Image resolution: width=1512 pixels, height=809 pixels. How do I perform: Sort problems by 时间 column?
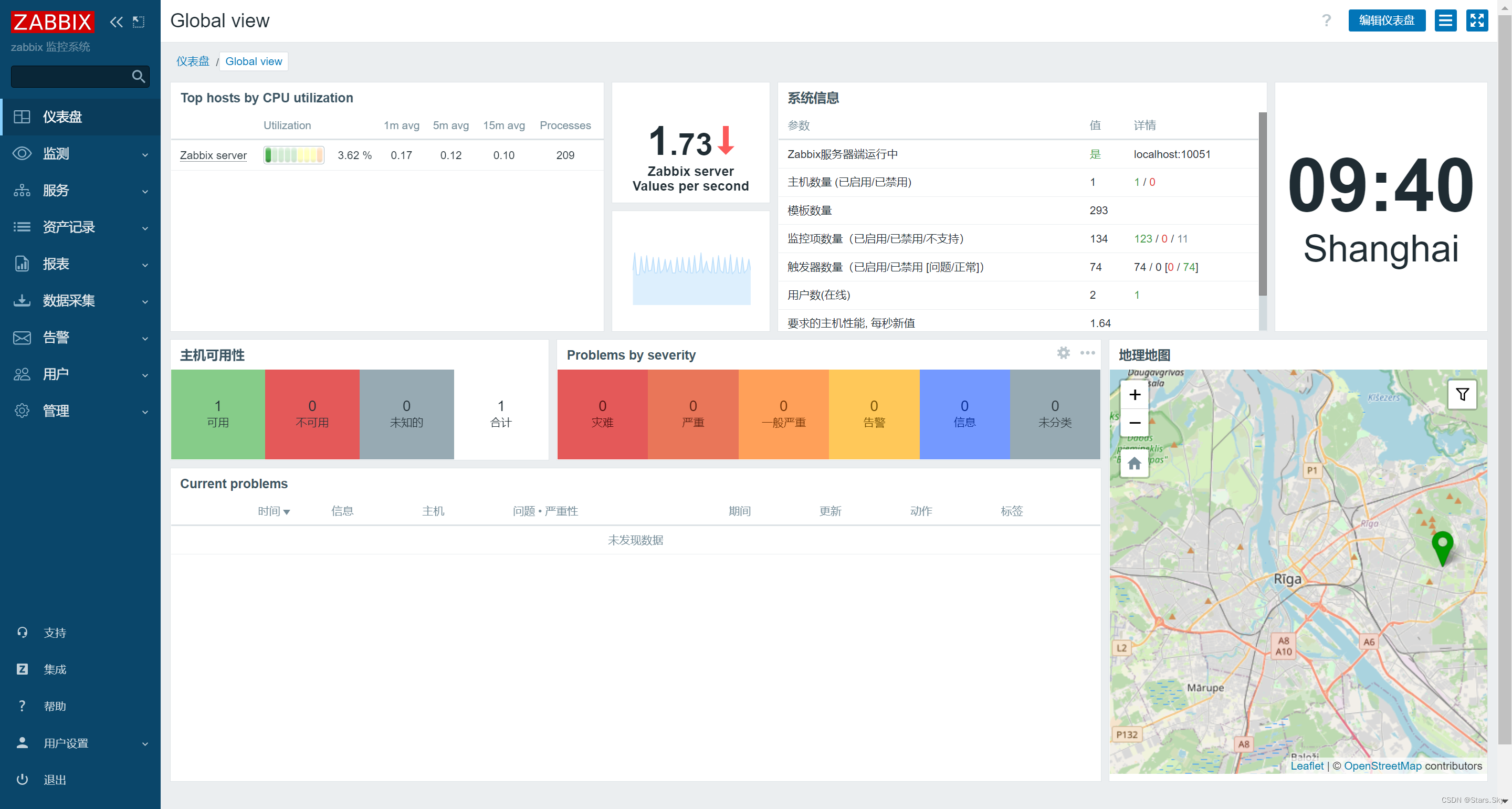[274, 511]
